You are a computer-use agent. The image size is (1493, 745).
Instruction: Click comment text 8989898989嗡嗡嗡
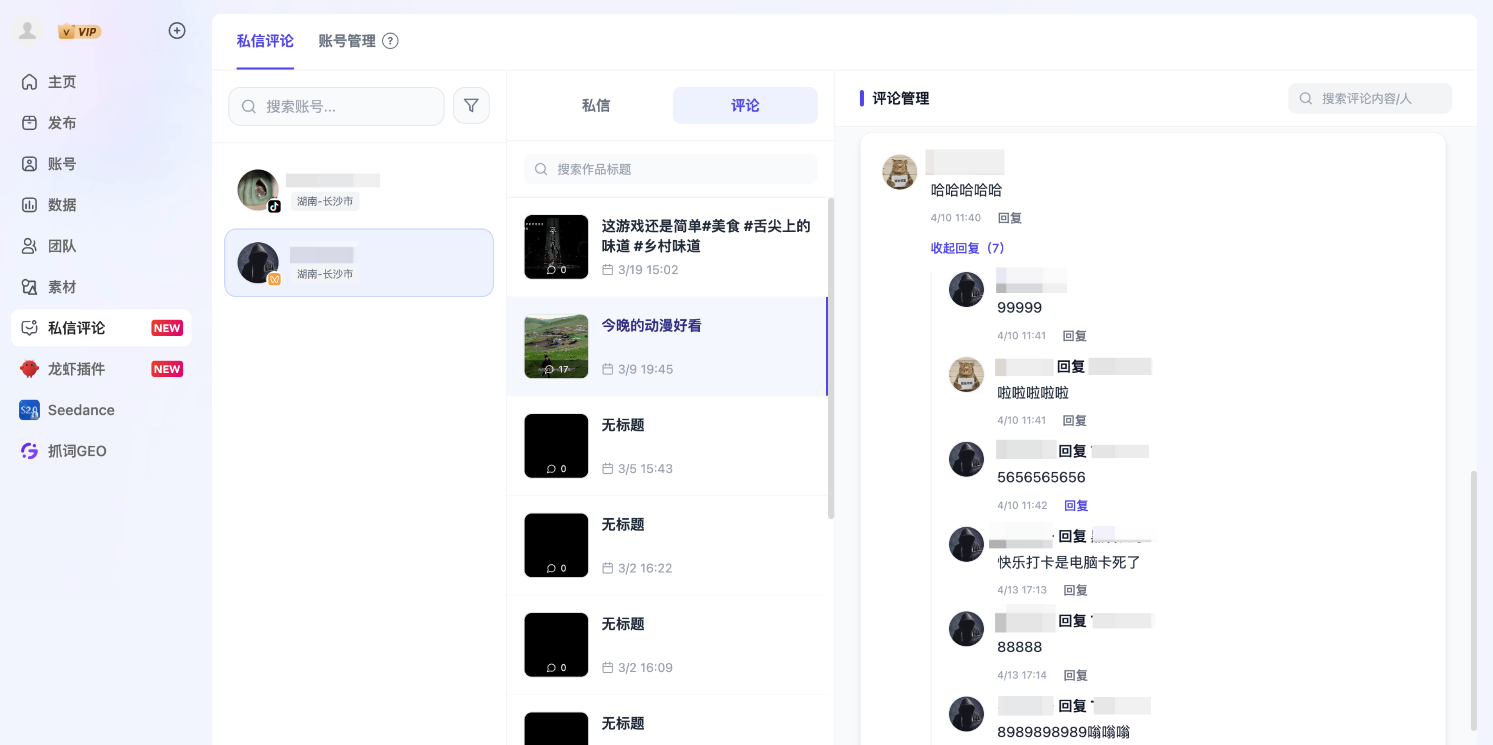click(x=1063, y=732)
